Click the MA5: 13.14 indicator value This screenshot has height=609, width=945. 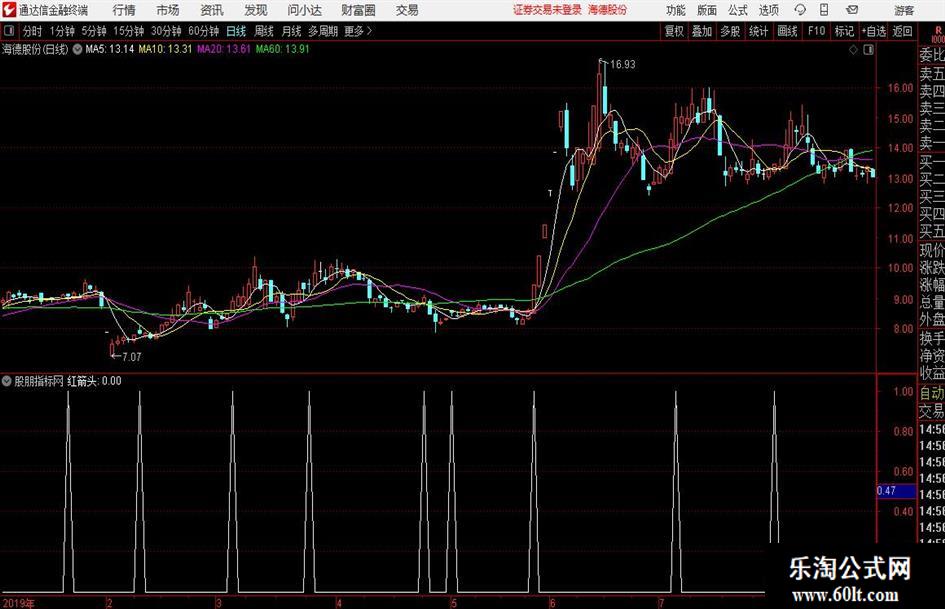(110, 49)
